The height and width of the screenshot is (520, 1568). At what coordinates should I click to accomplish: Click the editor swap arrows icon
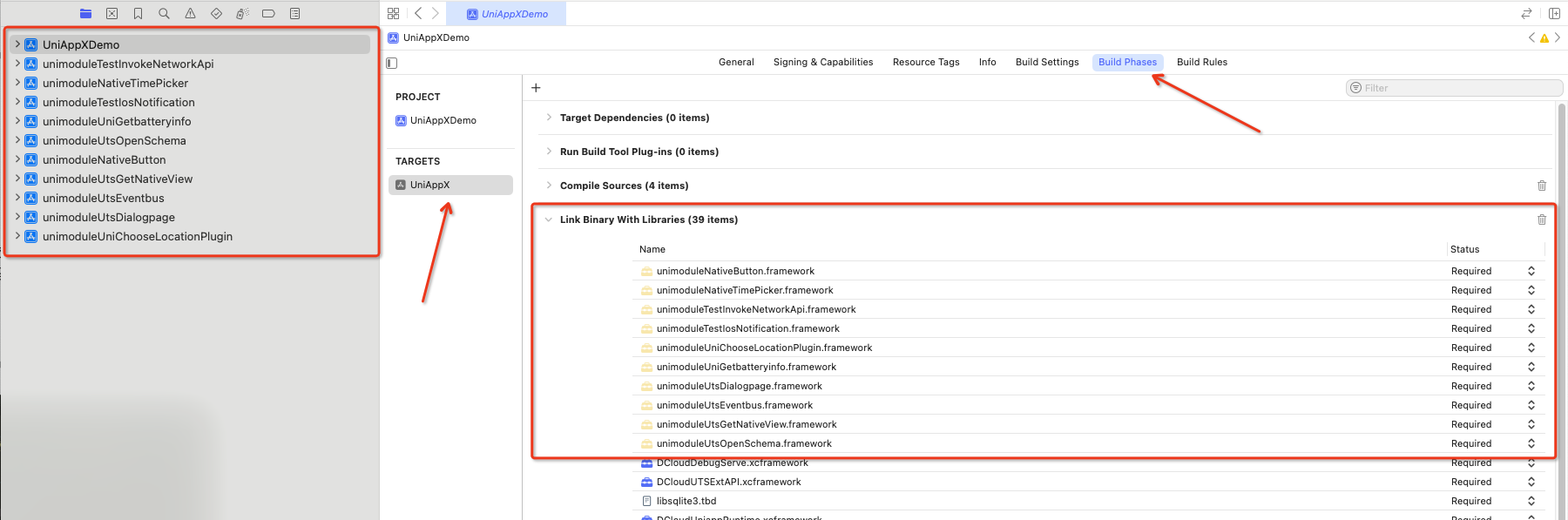(1526, 13)
